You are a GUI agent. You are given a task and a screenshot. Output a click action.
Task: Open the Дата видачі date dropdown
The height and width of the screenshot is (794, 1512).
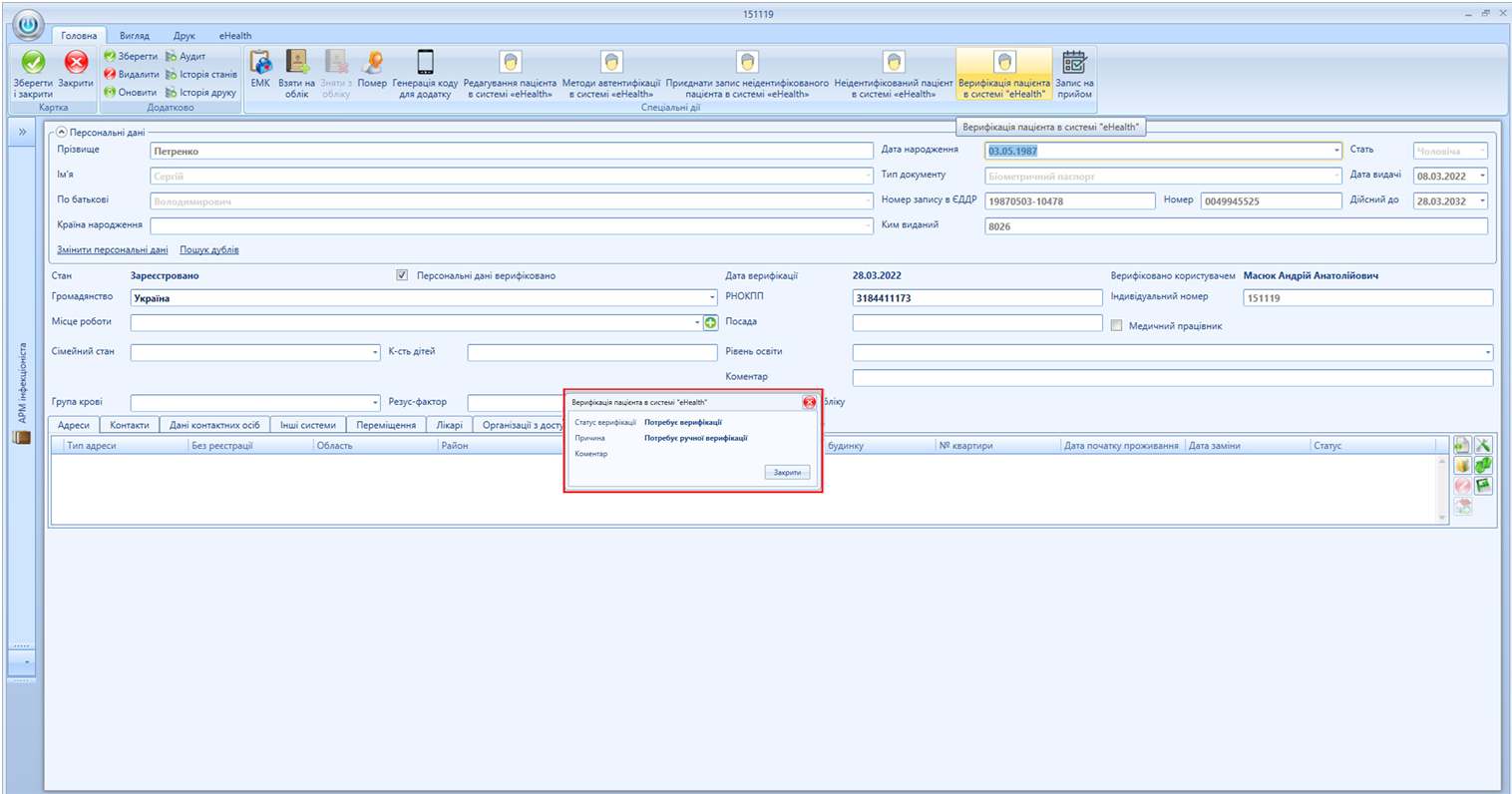[x=1482, y=177]
